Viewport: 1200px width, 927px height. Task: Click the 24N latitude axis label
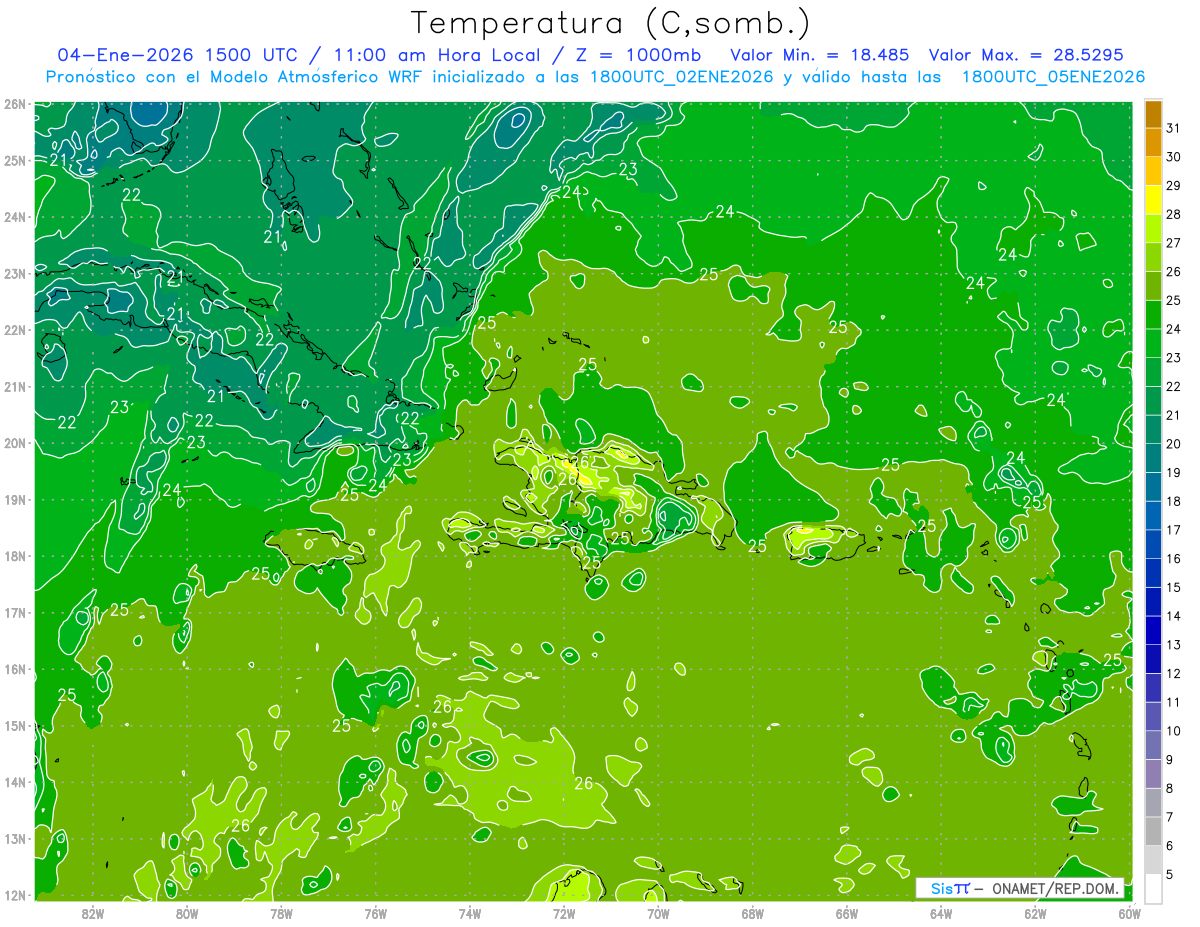pyautogui.click(x=15, y=217)
